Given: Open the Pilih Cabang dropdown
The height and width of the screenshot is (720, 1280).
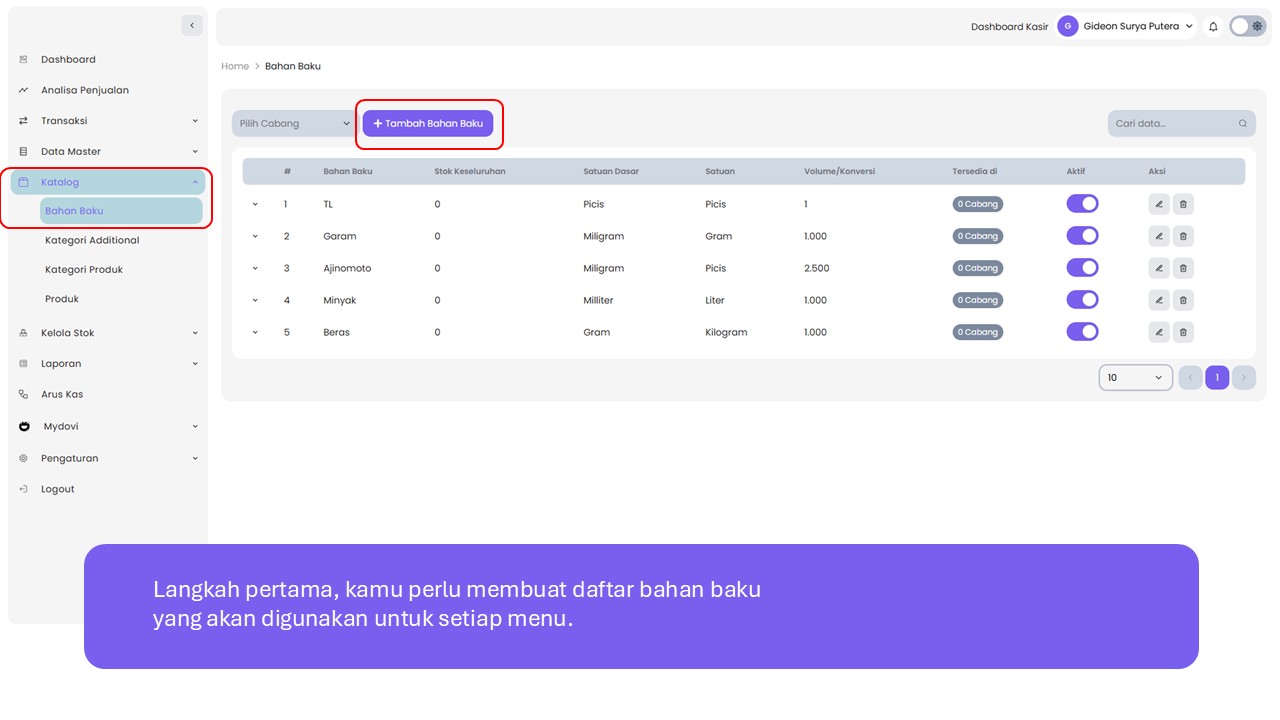Looking at the screenshot, I should click(294, 124).
